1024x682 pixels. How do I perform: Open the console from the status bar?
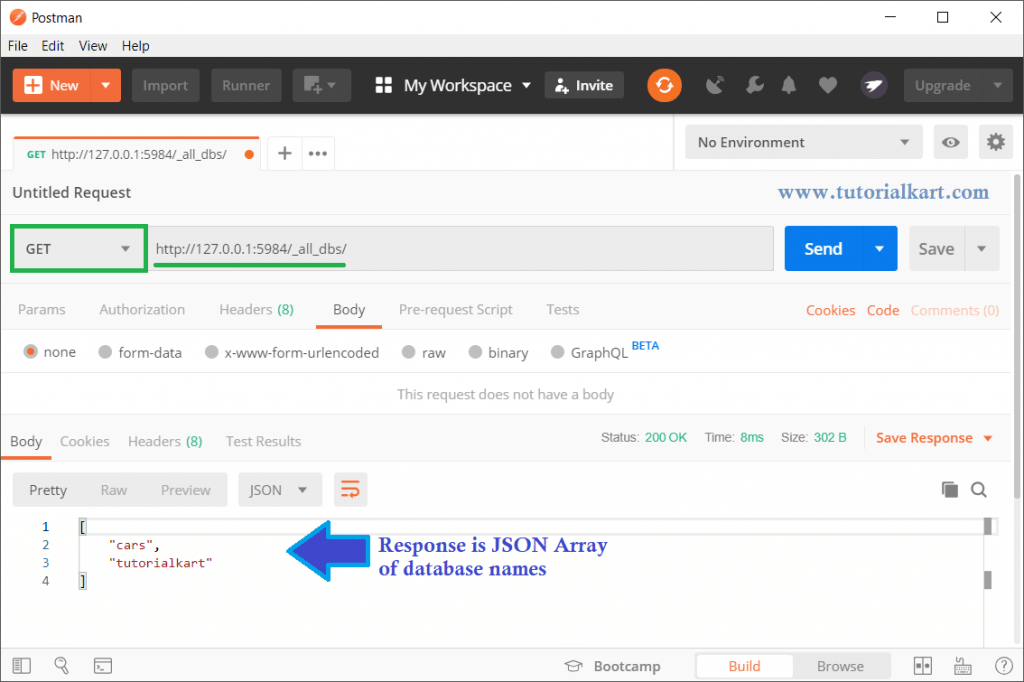pos(103,665)
